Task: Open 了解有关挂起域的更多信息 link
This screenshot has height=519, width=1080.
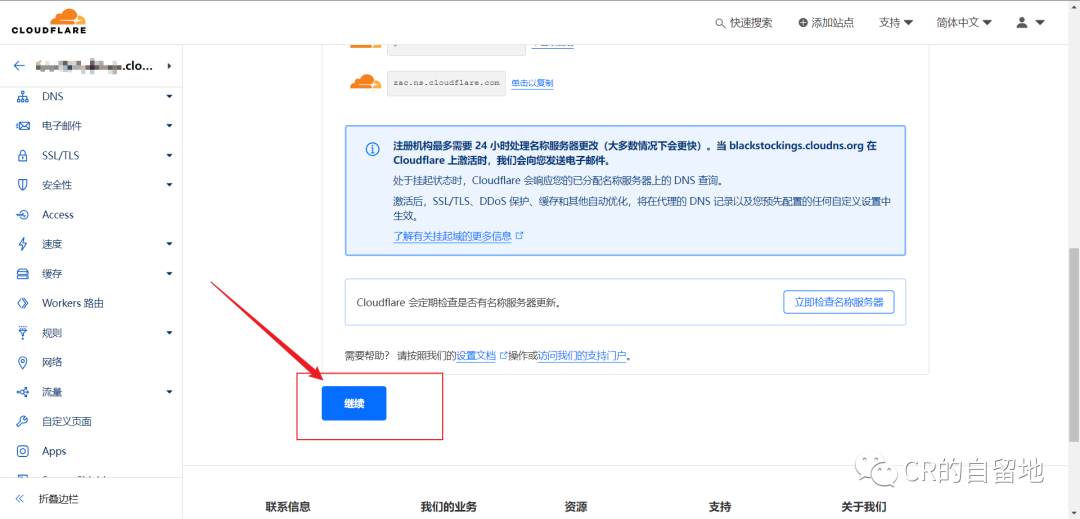Action: [x=452, y=236]
